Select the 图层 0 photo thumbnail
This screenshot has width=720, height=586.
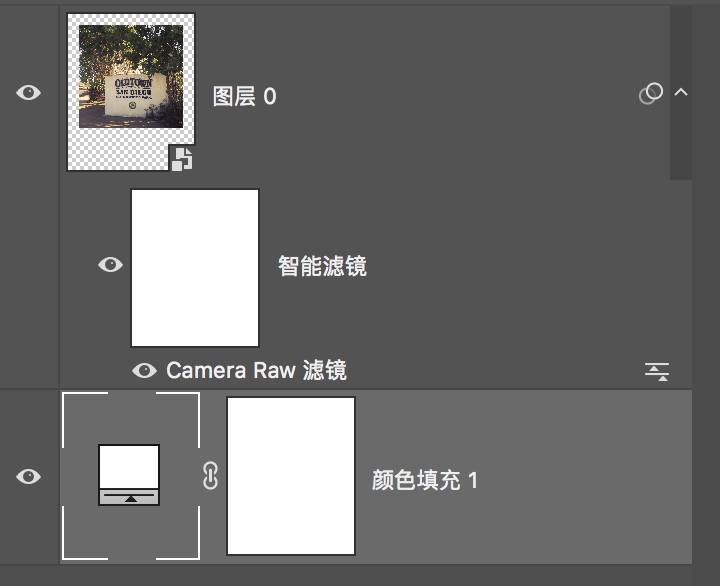(131, 92)
